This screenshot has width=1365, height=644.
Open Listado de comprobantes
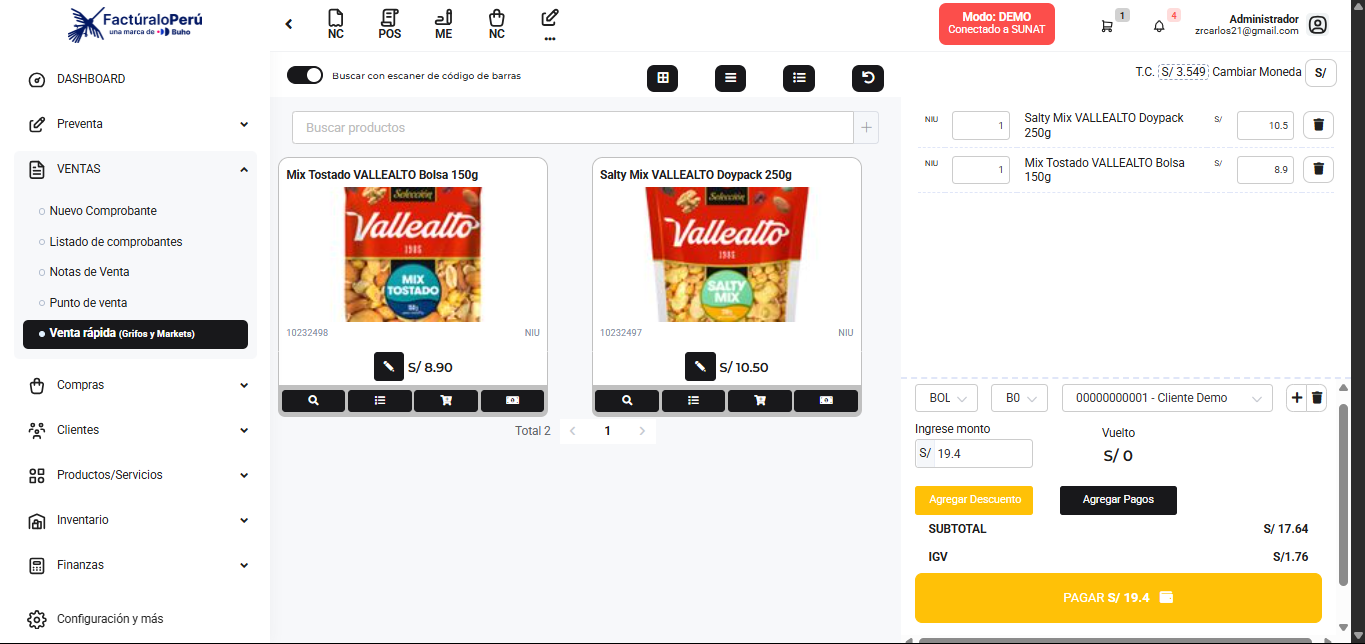116,242
